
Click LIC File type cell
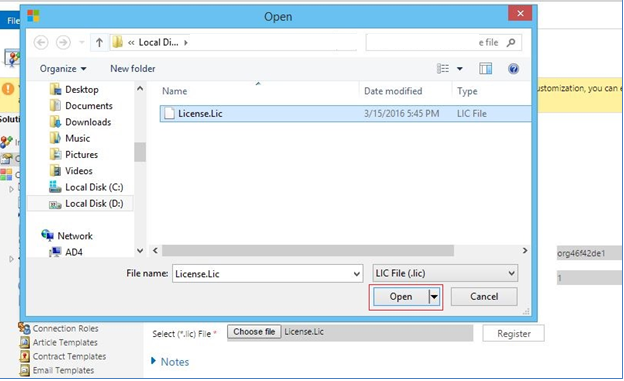click(472, 113)
